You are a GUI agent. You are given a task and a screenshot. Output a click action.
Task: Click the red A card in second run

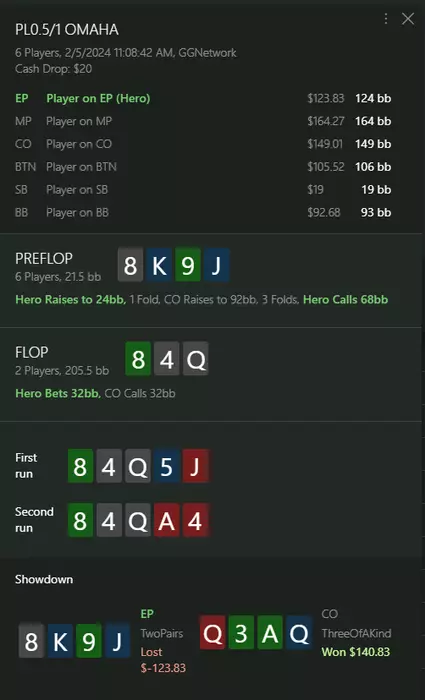point(167,520)
